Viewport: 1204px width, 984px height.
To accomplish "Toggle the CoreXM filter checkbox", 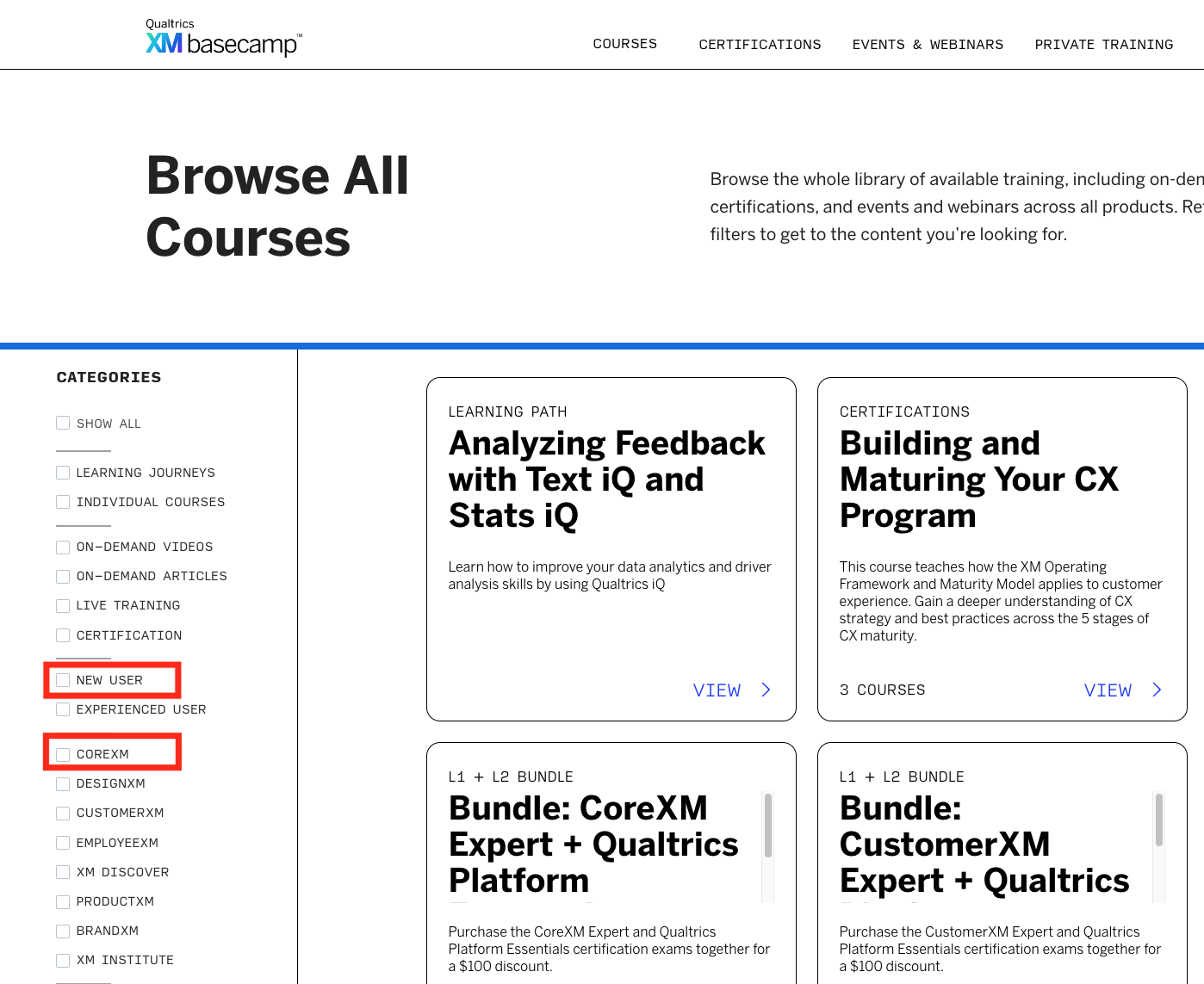I will (x=63, y=754).
